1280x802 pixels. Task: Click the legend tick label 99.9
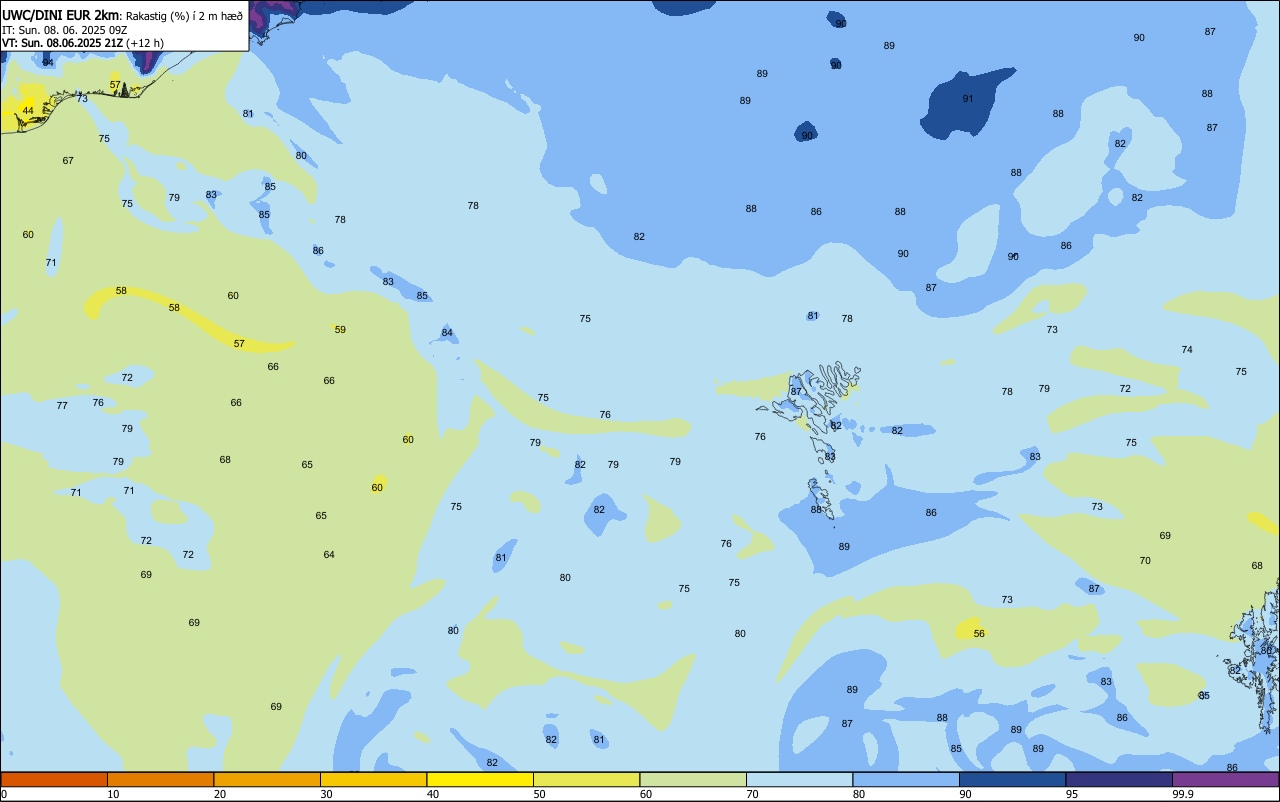1183,794
